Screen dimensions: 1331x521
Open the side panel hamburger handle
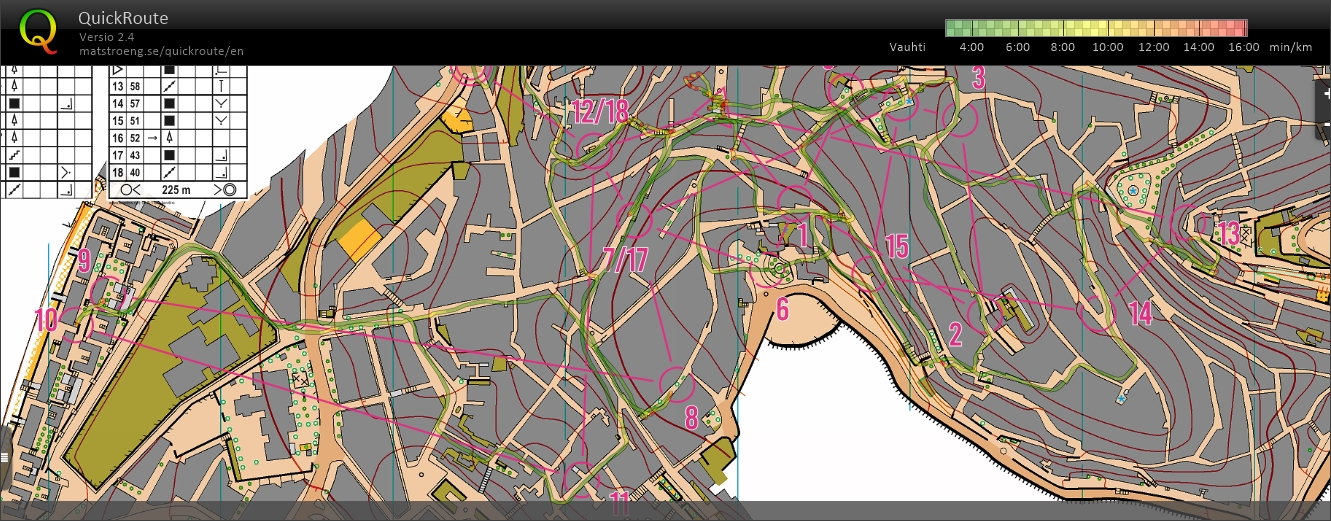tap(5, 456)
